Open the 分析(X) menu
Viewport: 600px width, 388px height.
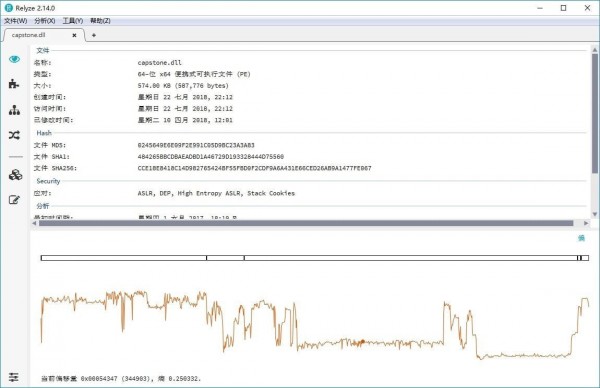click(45, 21)
